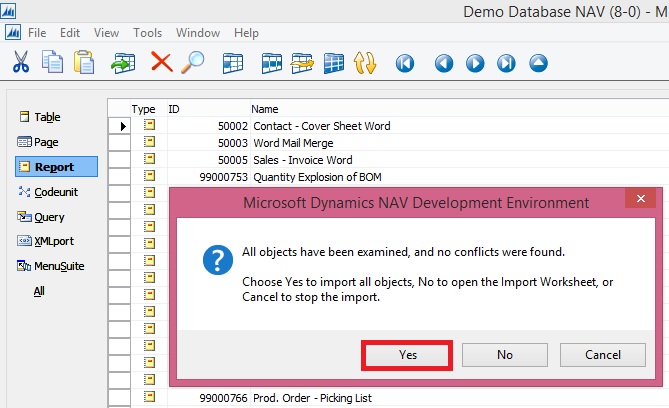Open the Tools menu
Screen dimensions: 669x408
coord(147,33)
